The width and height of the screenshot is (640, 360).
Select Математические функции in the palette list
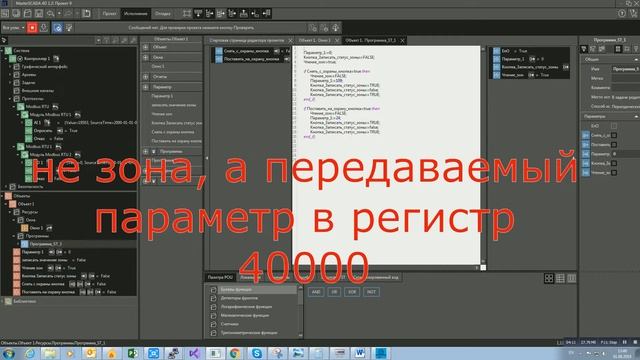tap(244, 316)
